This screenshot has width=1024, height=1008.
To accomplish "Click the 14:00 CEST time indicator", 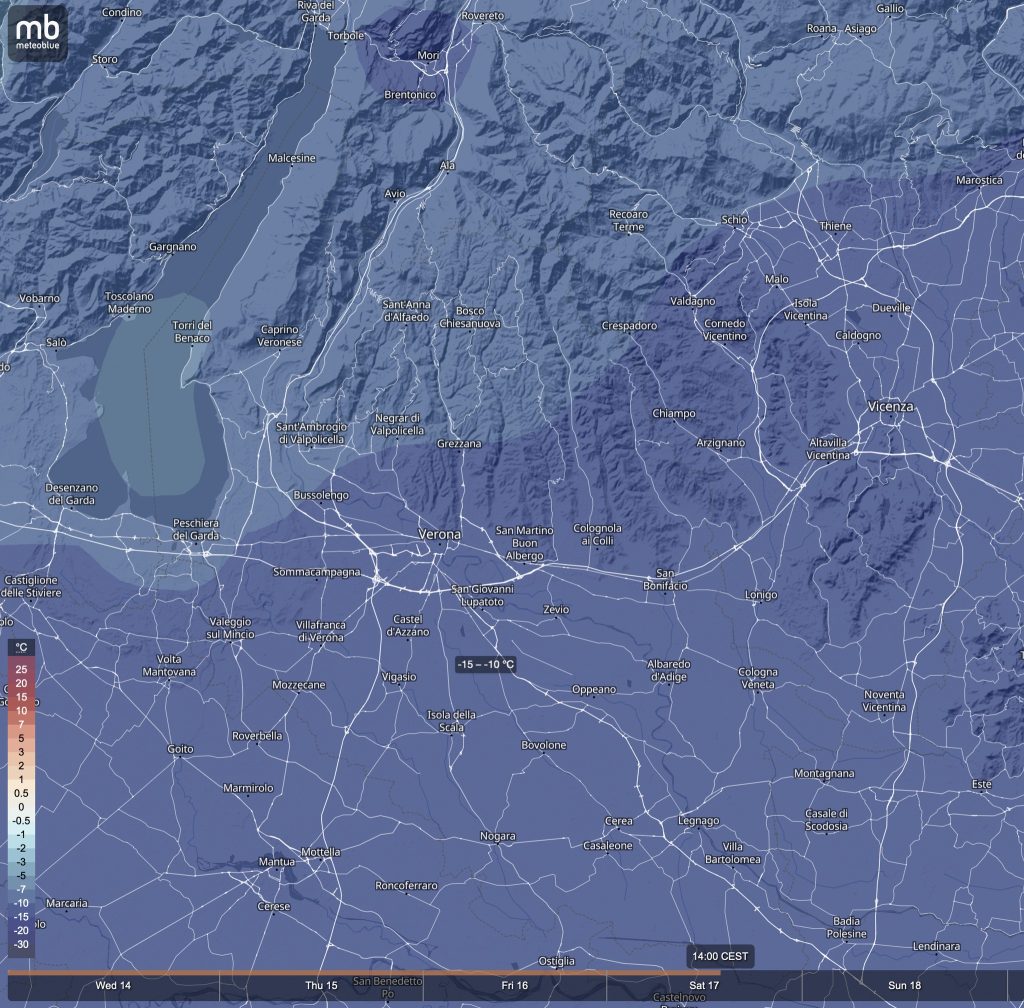I will [x=718, y=956].
